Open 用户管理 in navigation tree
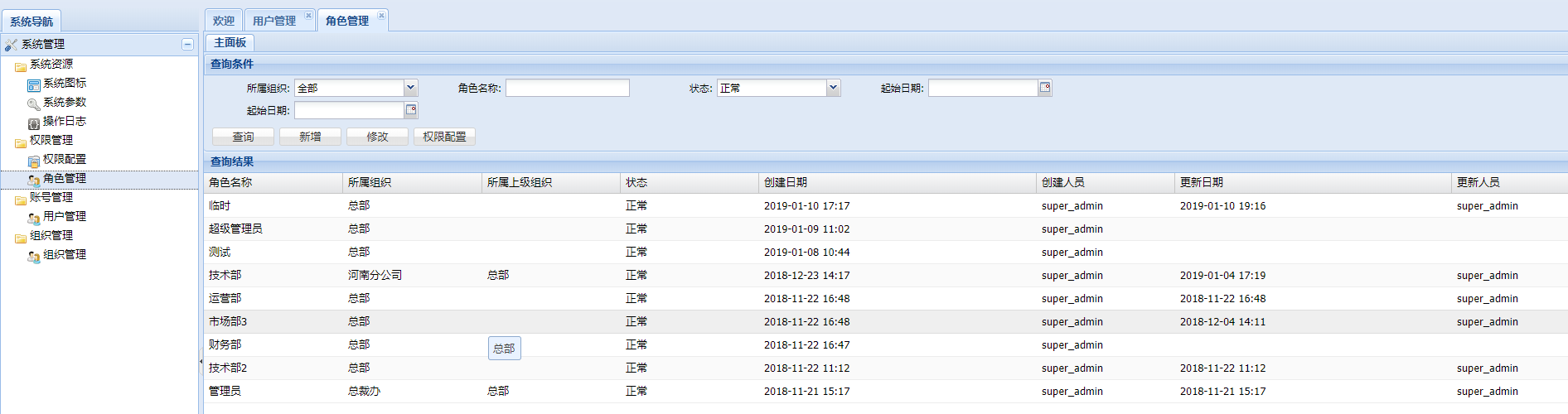Screen dimensions: 1568x414 (x=65, y=216)
